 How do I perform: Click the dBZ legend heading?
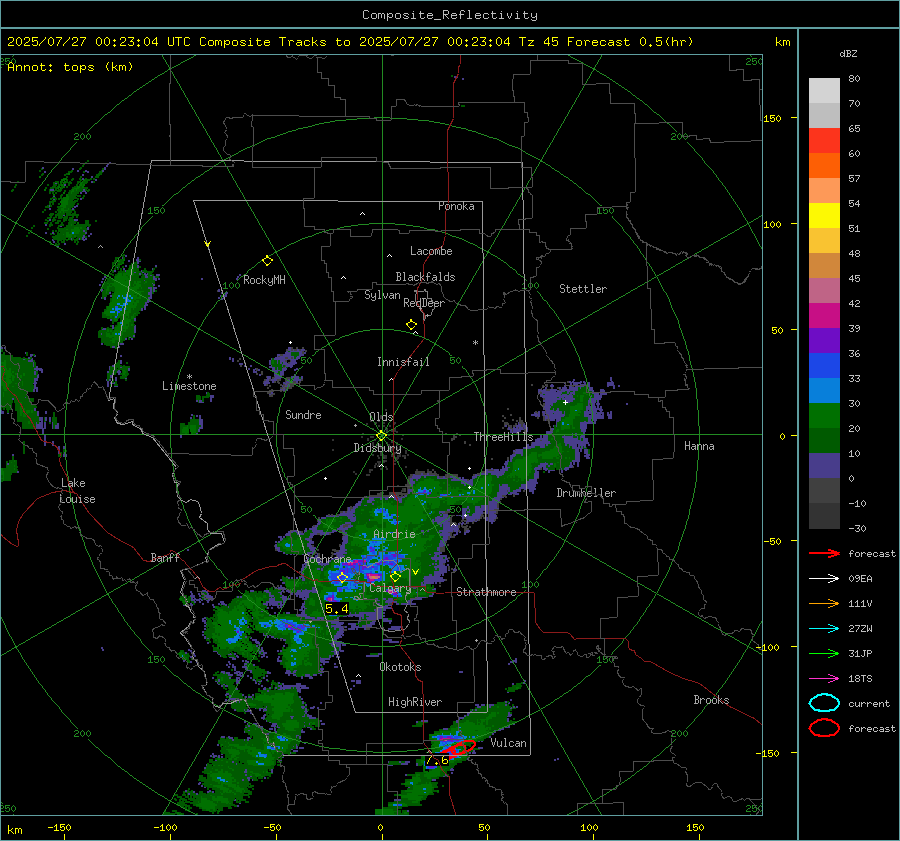pyautogui.click(x=848, y=54)
